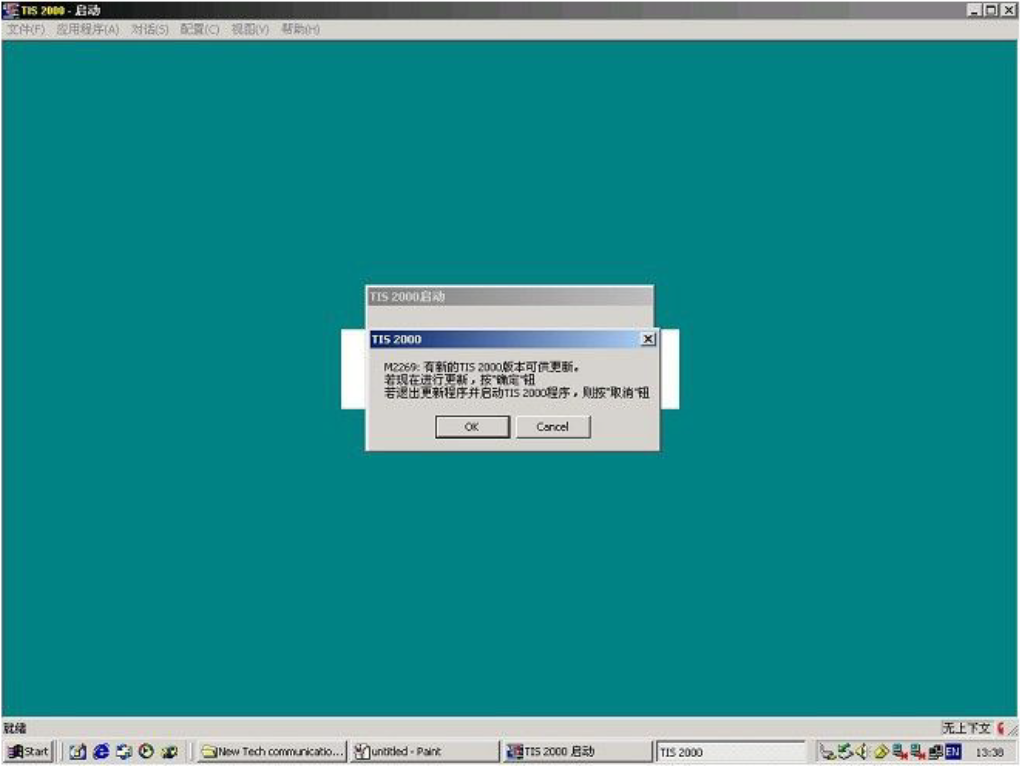Click the Show Desktop Quick Launch icon
The image size is (1020, 766).
click(124, 752)
